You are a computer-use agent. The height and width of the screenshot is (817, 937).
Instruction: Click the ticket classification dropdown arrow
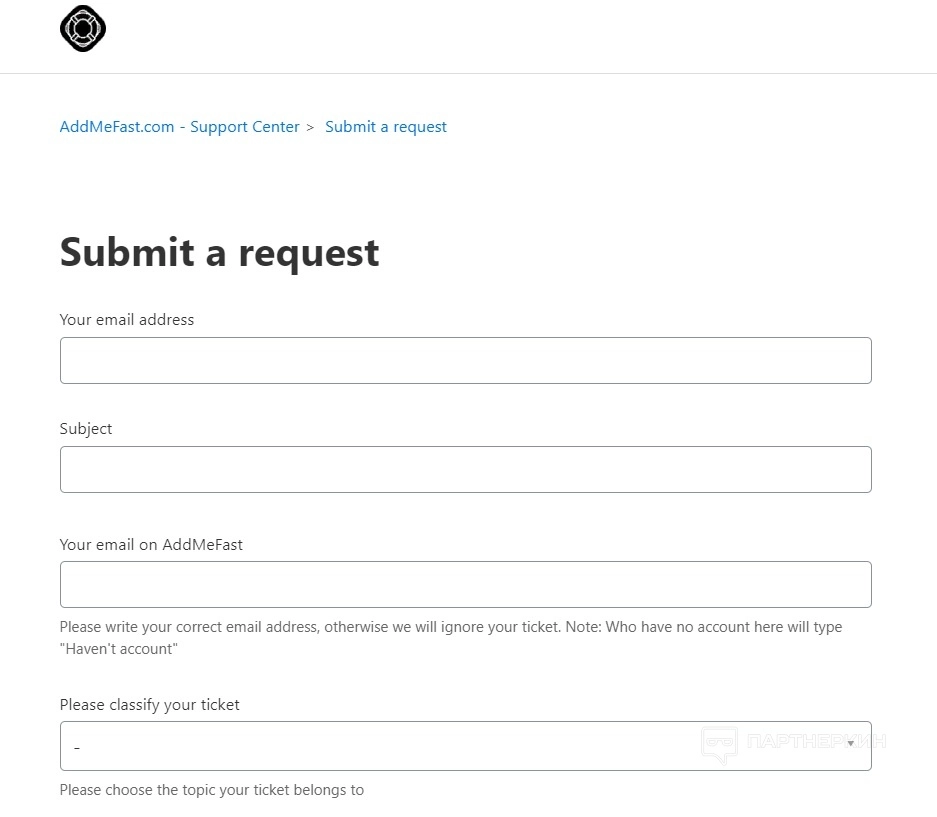(x=850, y=746)
